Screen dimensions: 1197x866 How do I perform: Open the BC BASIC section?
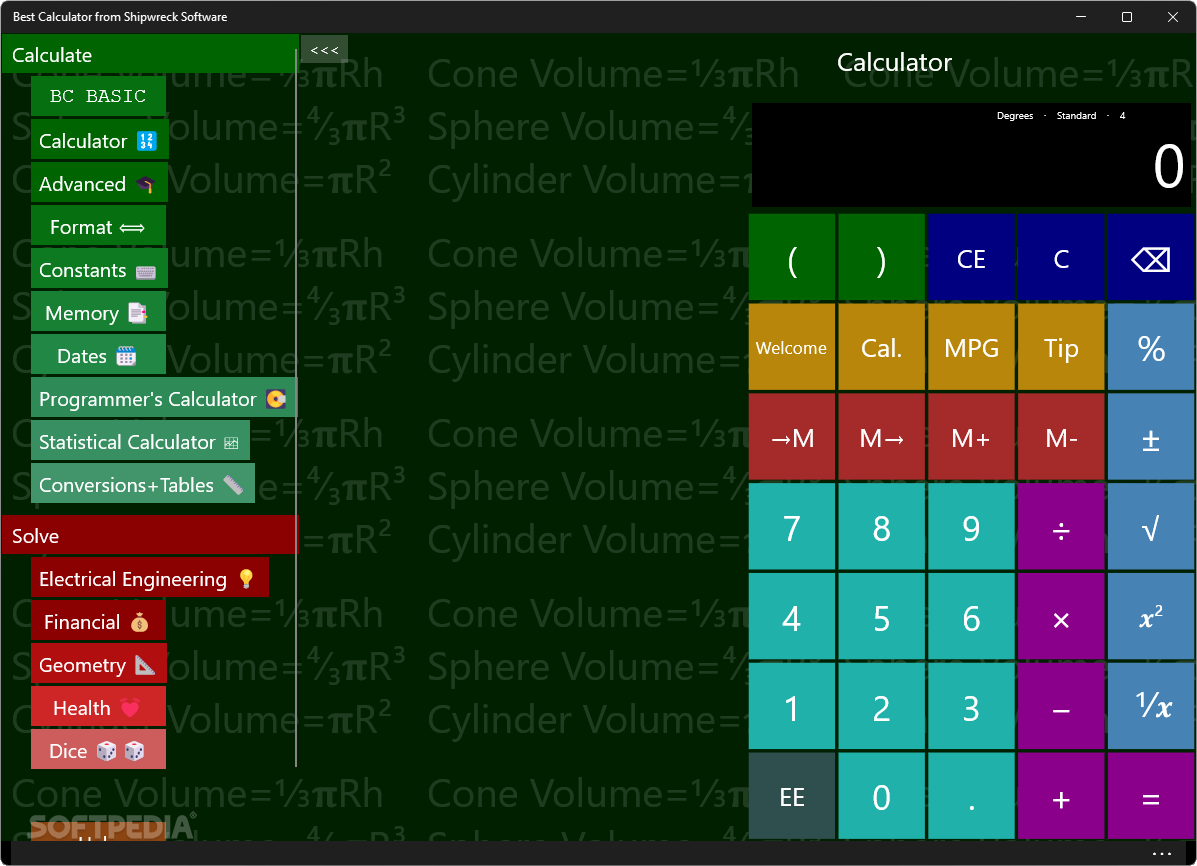pyautogui.click(x=98, y=96)
